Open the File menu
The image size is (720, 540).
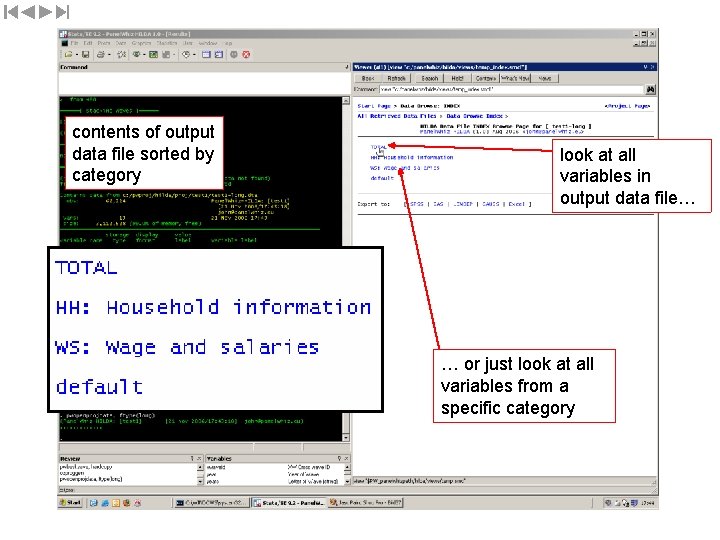point(74,43)
